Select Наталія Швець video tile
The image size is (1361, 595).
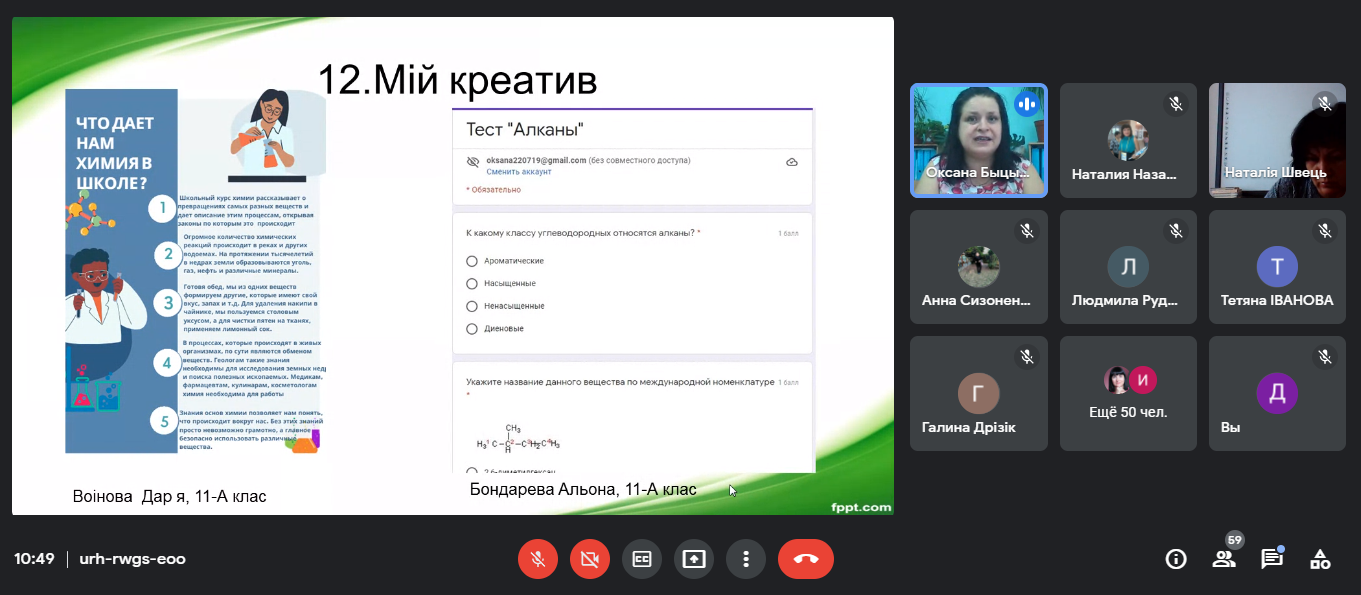[1277, 140]
